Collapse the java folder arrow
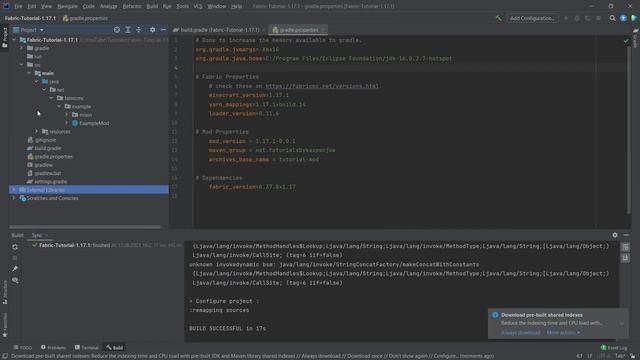640x360 pixels. pos(36,82)
